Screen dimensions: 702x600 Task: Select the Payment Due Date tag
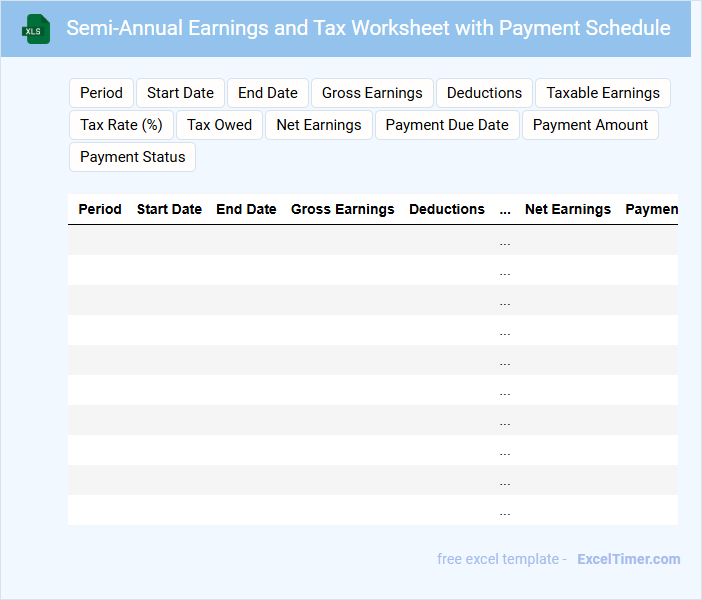coord(447,125)
